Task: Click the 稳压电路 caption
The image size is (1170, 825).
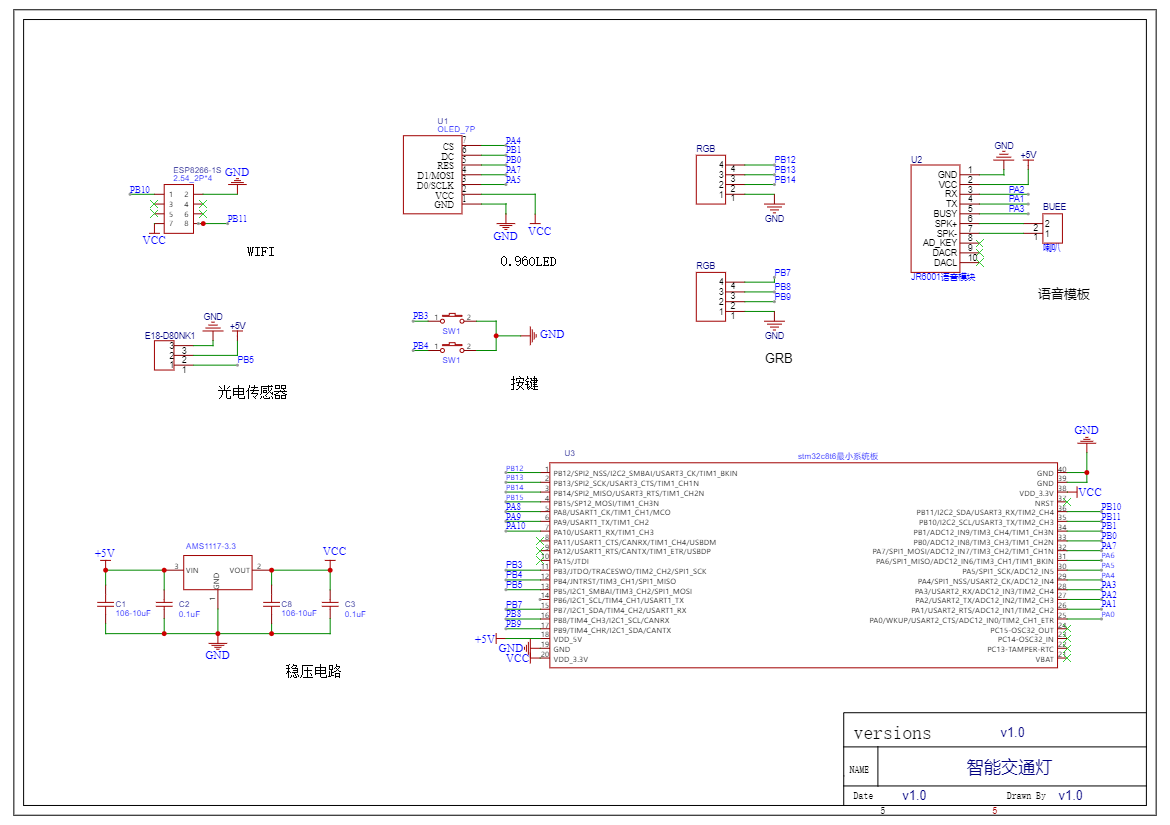Action: point(313,671)
